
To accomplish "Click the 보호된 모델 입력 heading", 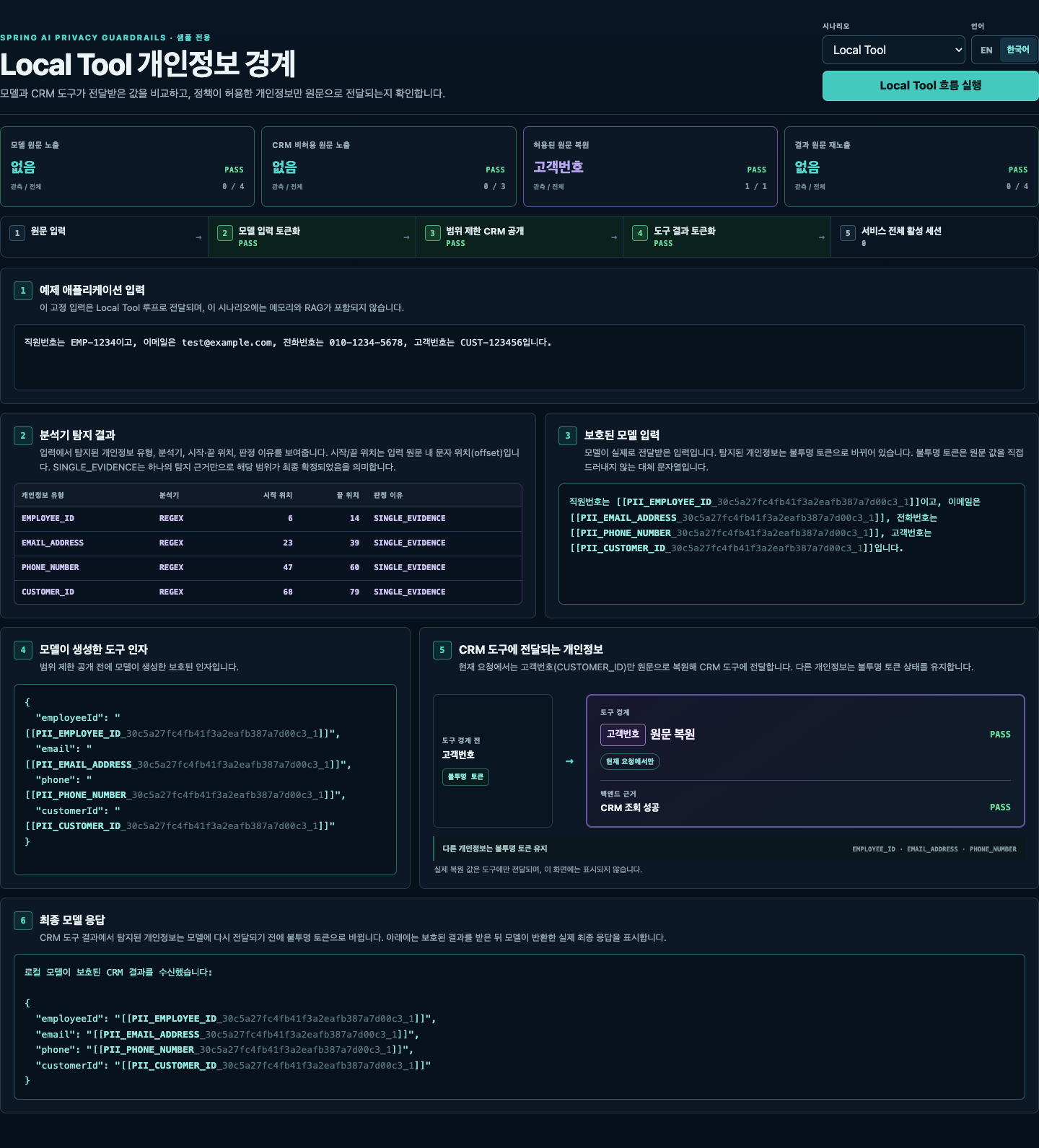I will [x=622, y=435].
